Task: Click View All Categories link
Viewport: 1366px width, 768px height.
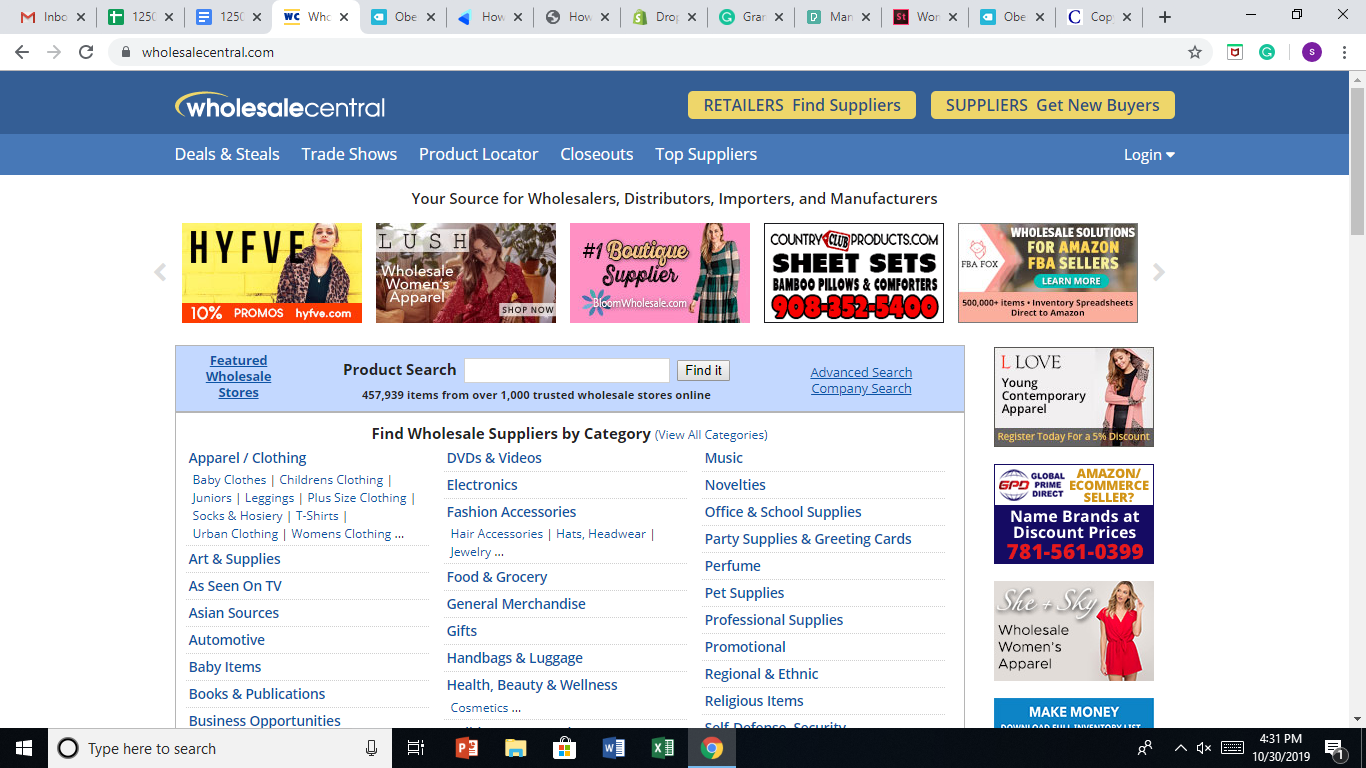Action: [x=711, y=435]
